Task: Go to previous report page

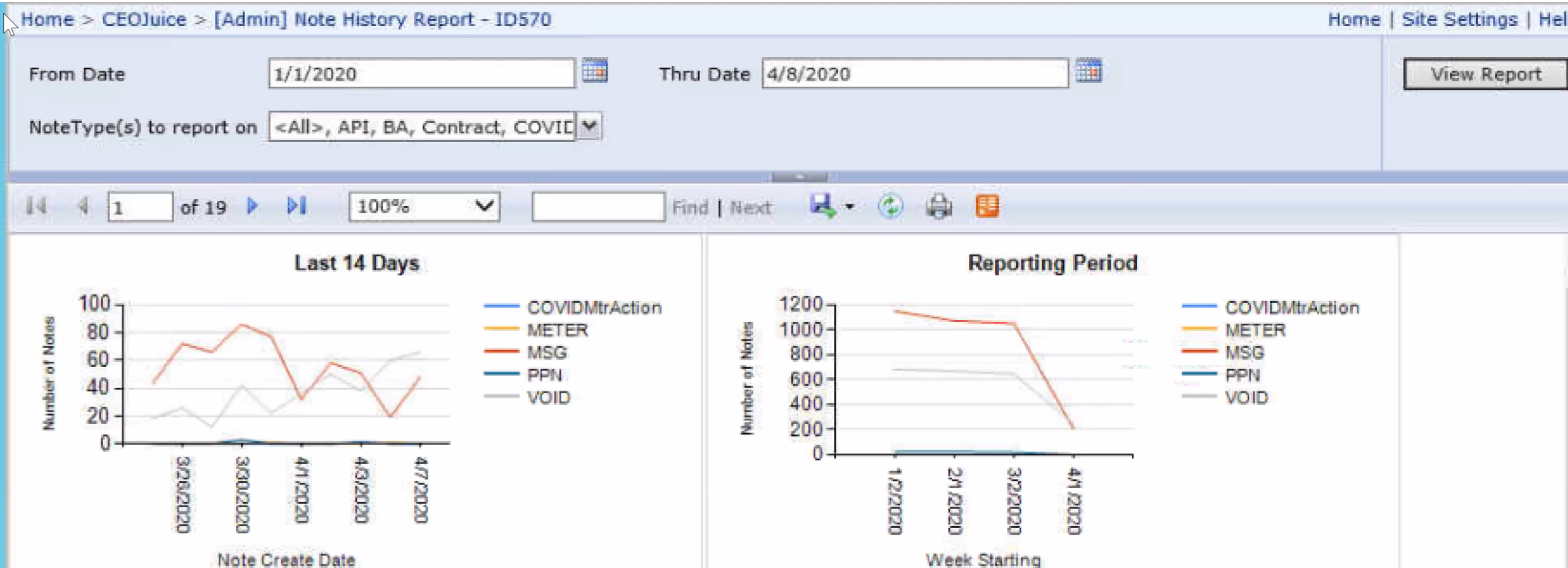Action: coord(84,206)
